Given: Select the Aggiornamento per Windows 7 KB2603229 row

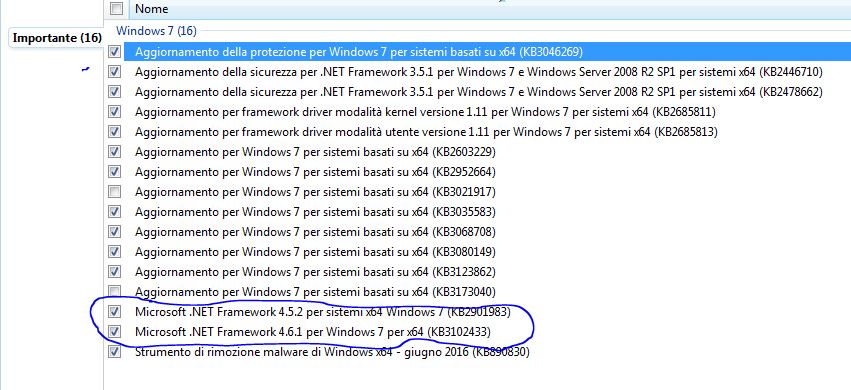Looking at the screenshot, I should [x=315, y=152].
